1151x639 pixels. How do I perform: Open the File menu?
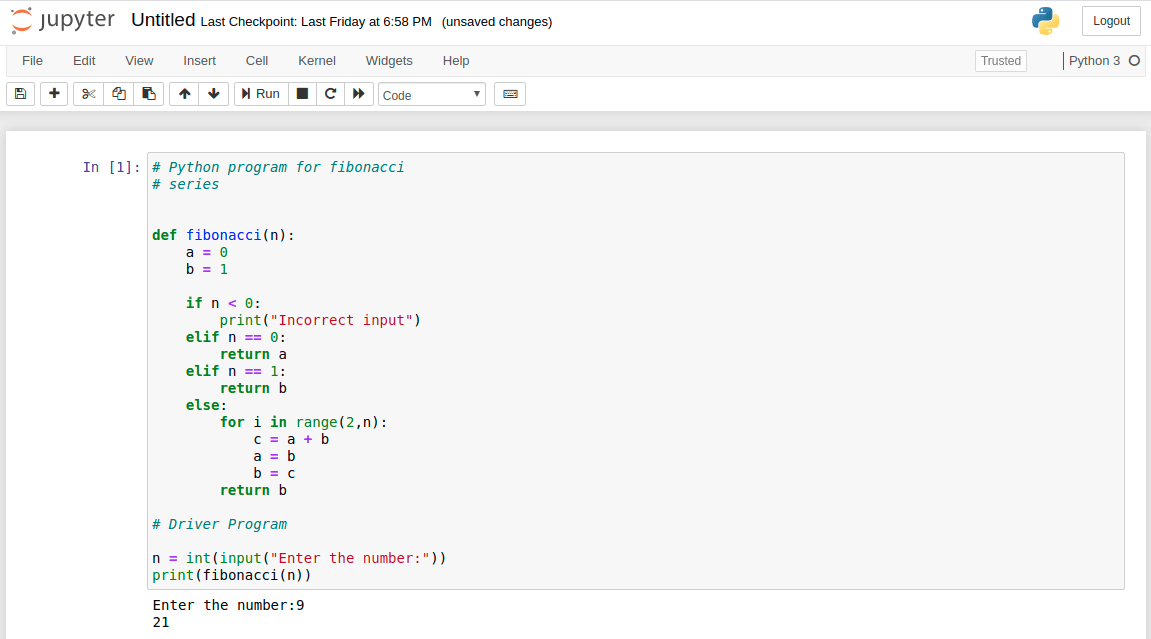click(32, 61)
